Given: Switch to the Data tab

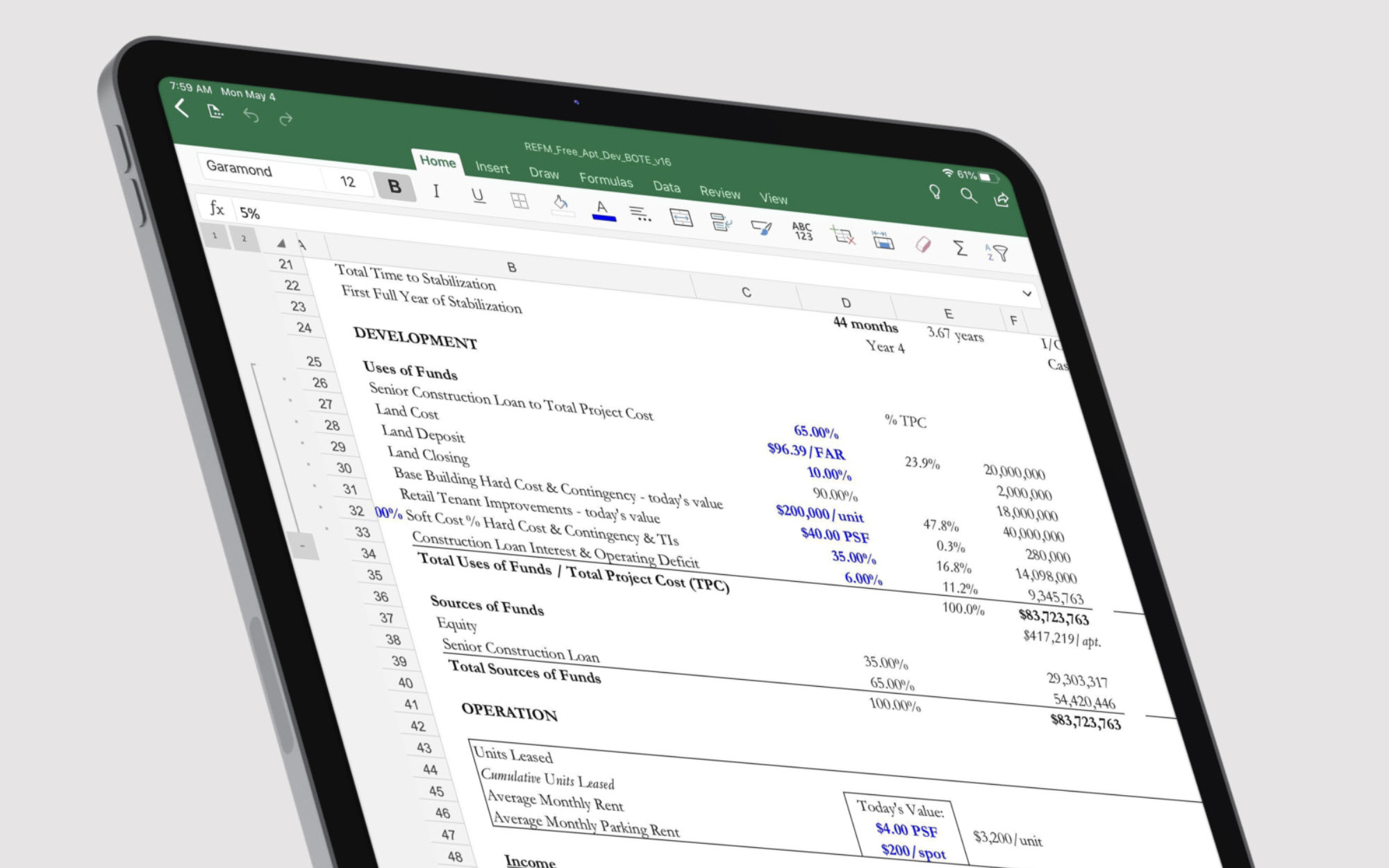Looking at the screenshot, I should tap(667, 186).
